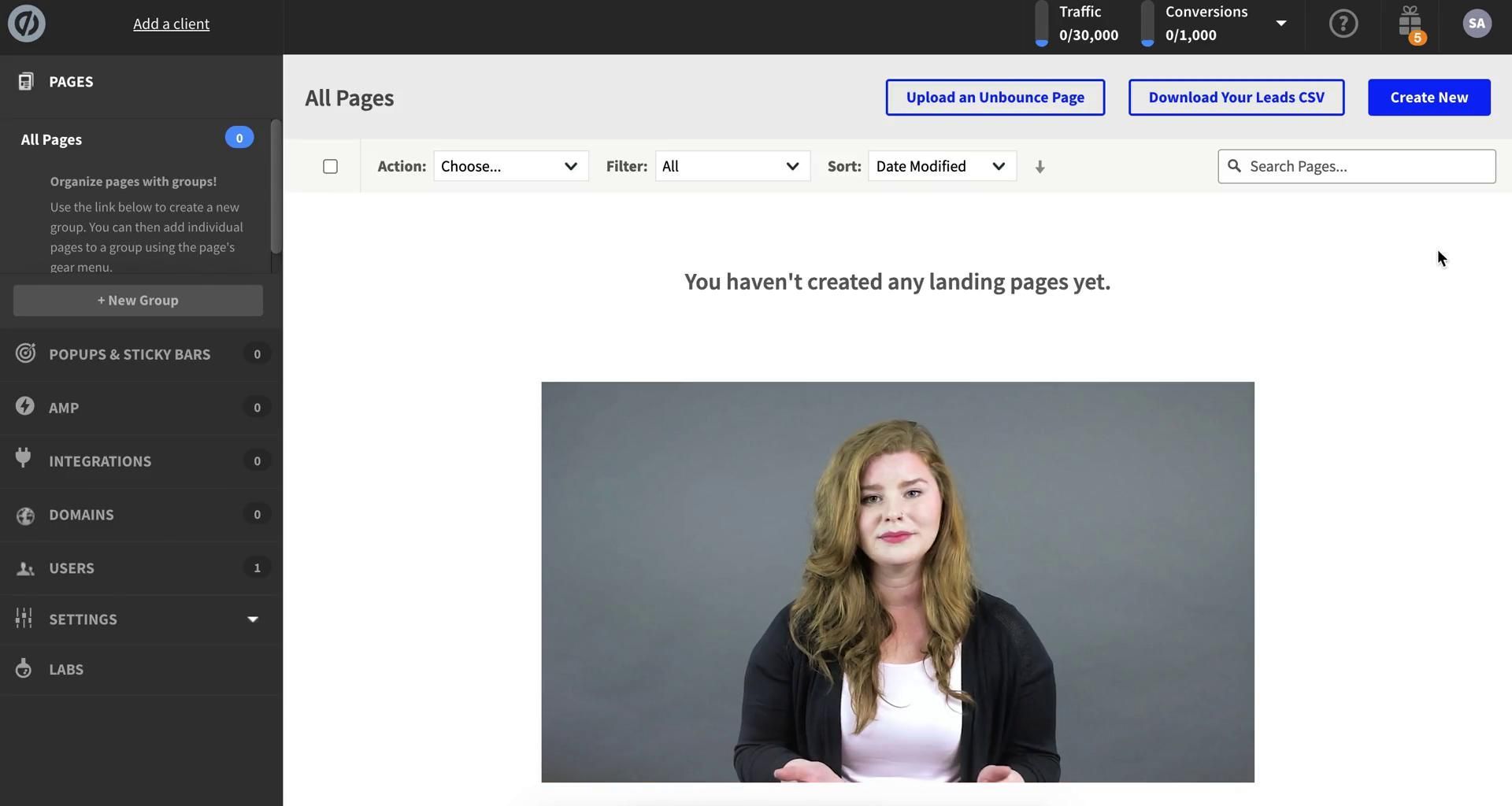Expand the Traffic and Conversions usage dropdown
The height and width of the screenshot is (806, 1512).
1281,24
